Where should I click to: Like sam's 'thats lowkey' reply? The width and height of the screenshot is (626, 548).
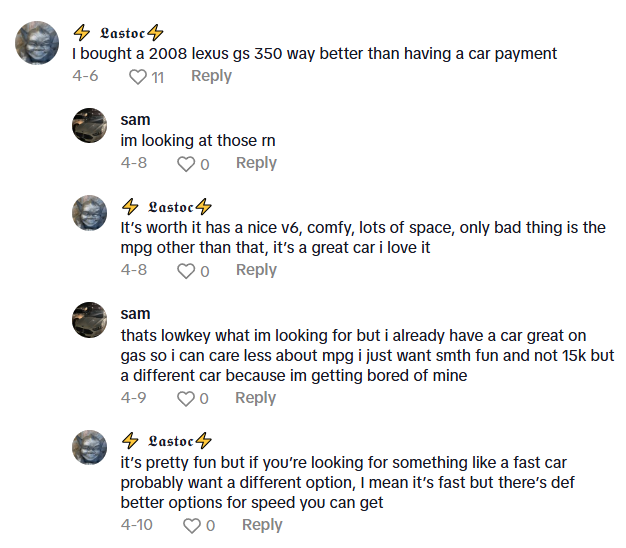pos(185,399)
